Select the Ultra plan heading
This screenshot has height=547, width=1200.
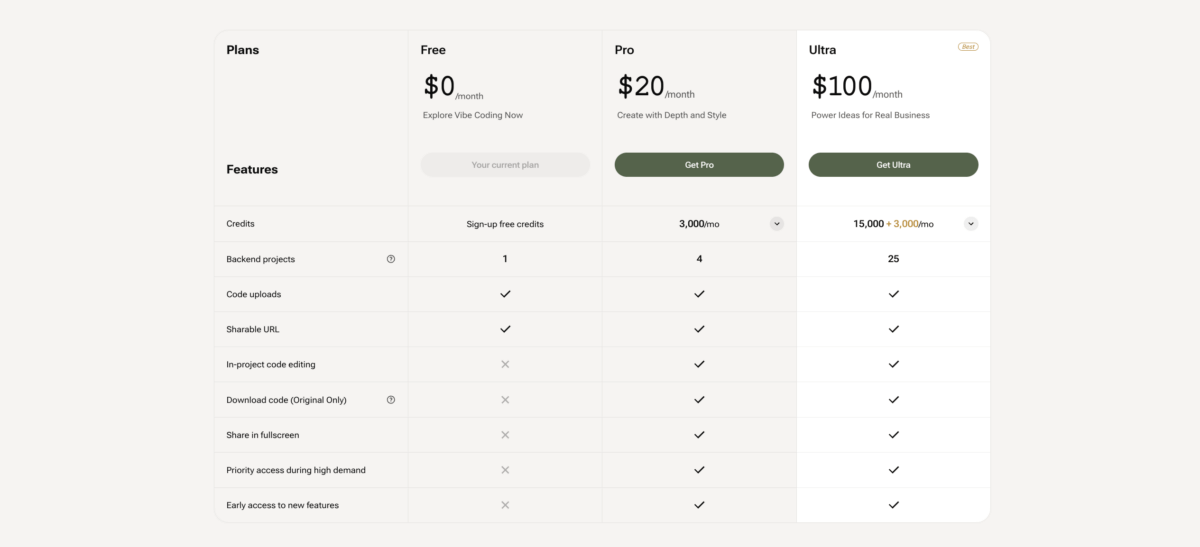coord(823,50)
